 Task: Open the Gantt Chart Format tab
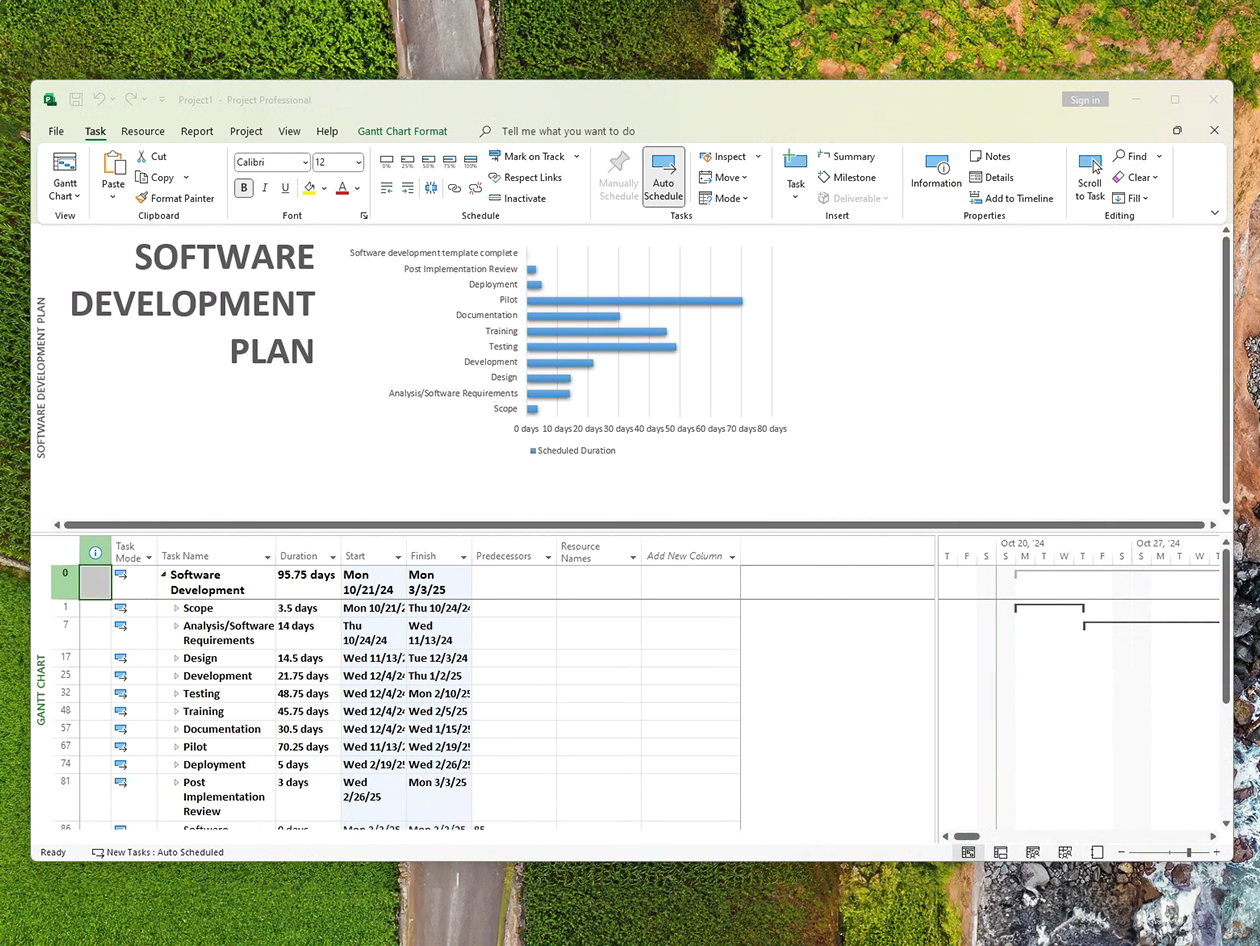click(x=402, y=131)
